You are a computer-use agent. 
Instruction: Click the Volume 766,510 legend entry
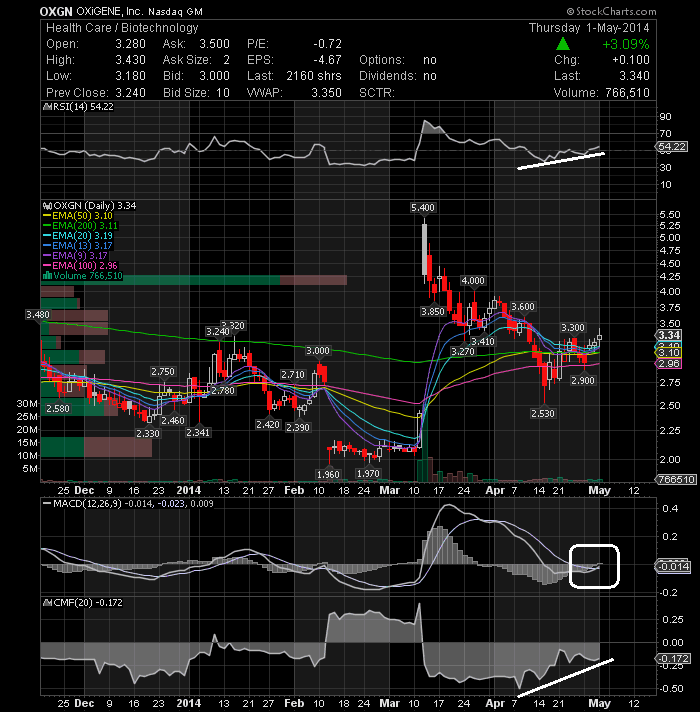pos(83,276)
